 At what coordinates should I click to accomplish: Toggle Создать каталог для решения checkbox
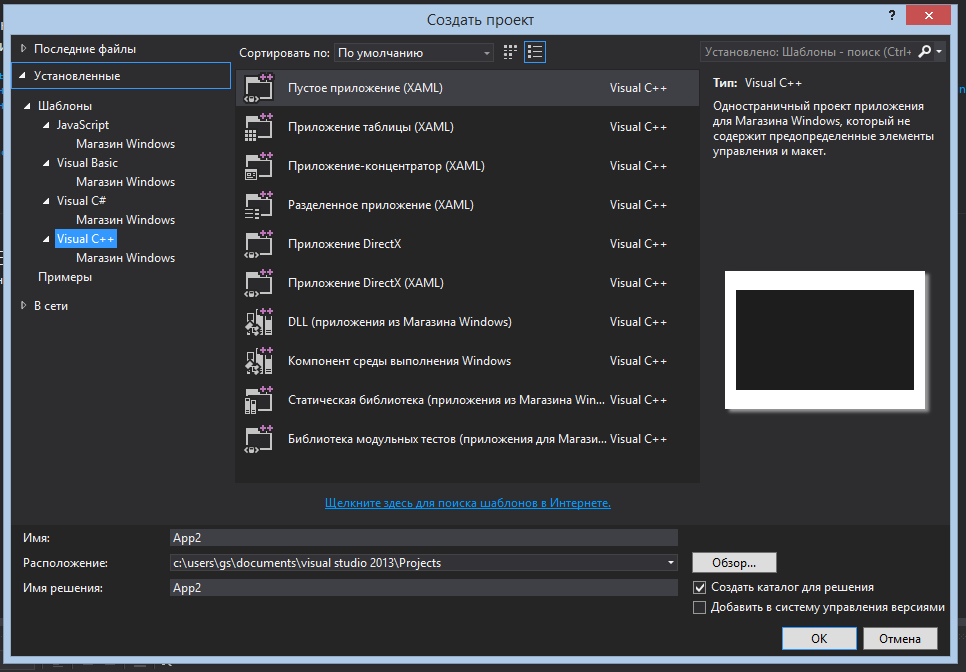(699, 588)
